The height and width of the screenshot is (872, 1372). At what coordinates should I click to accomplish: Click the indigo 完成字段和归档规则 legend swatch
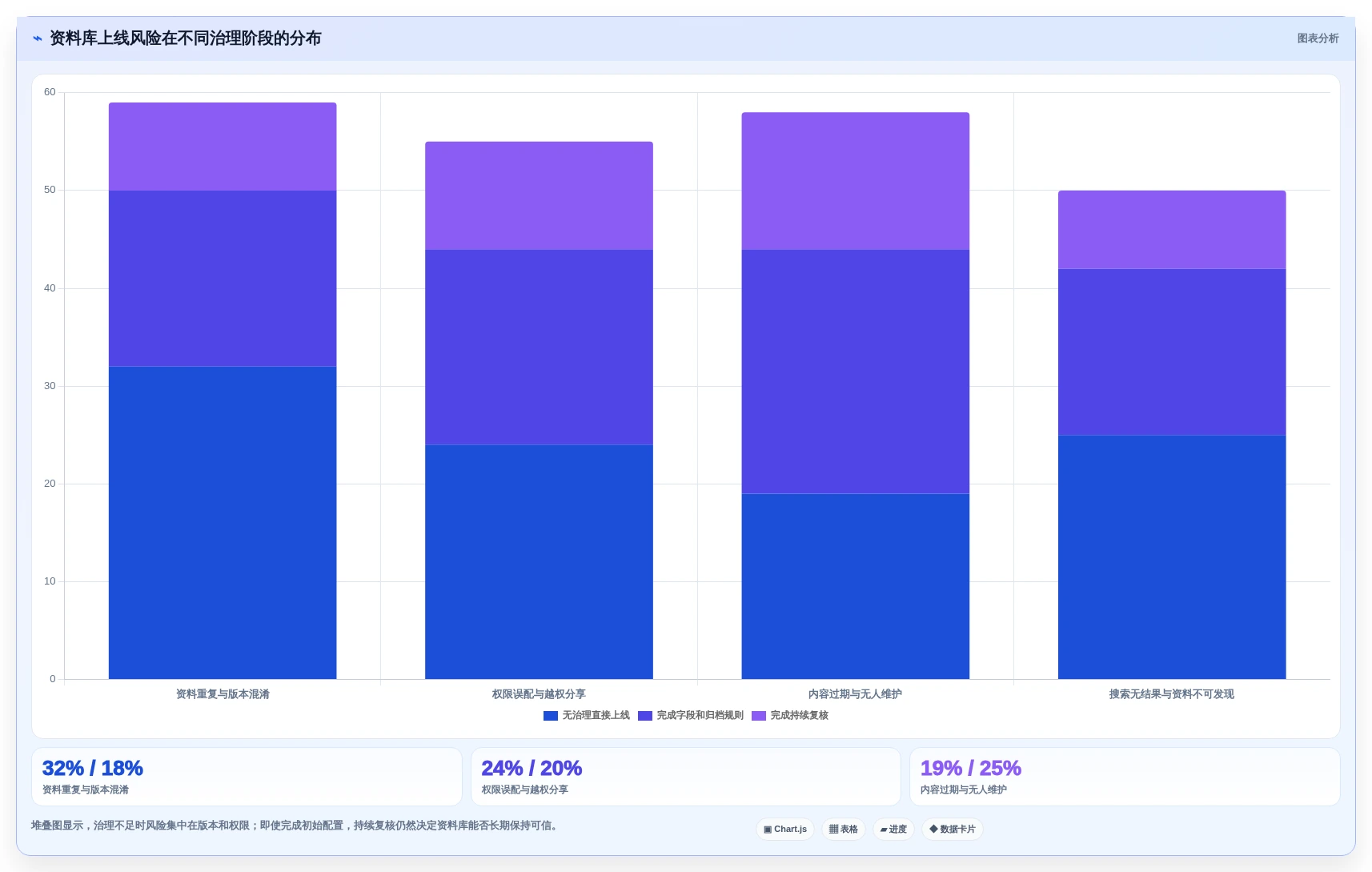pos(645,716)
